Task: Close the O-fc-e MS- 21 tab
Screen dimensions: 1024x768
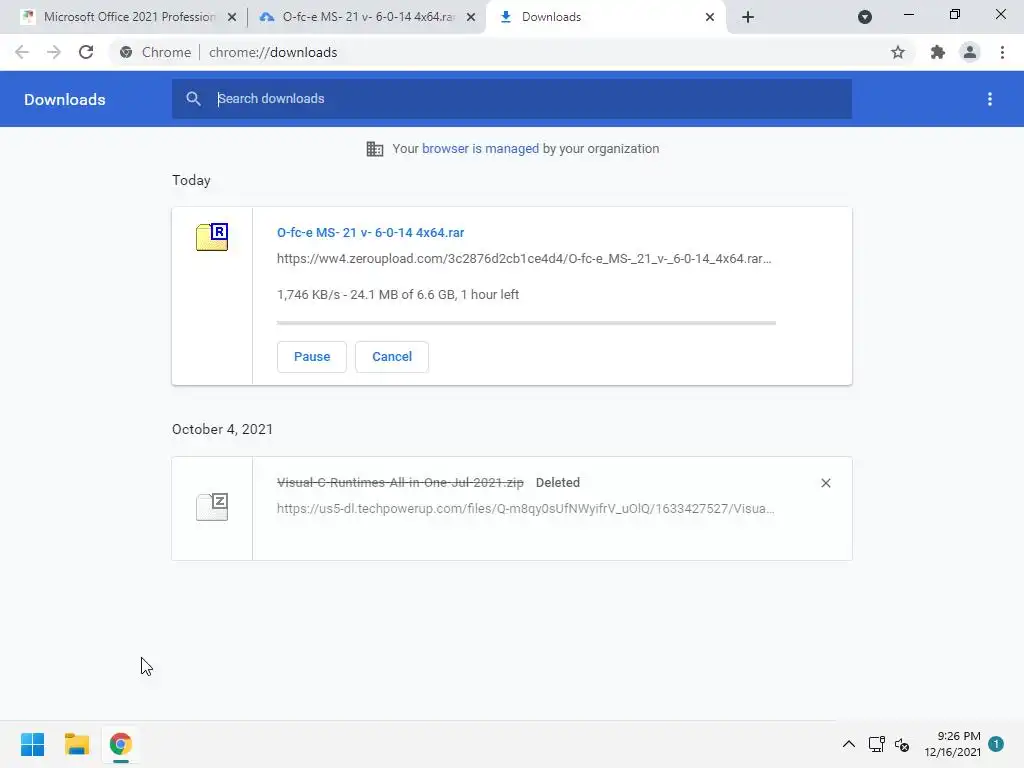Action: pyautogui.click(x=471, y=17)
